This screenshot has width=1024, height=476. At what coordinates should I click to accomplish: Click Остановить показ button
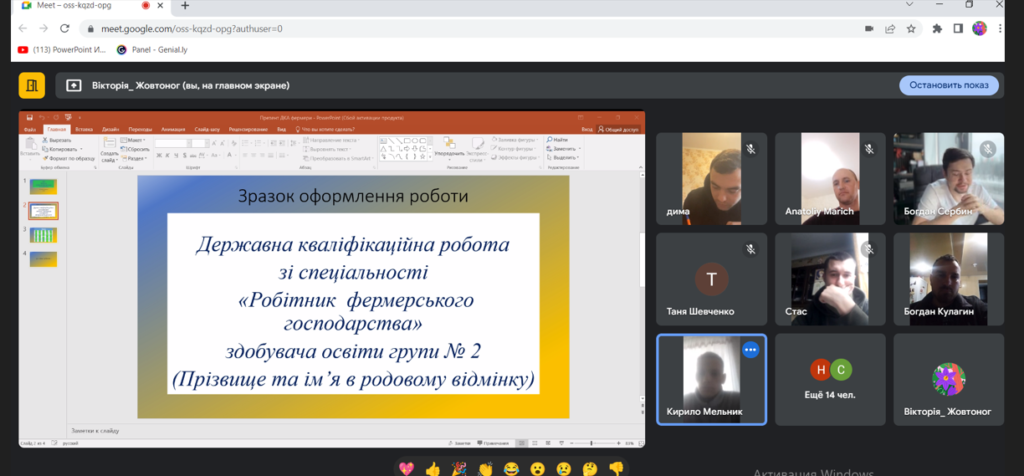coord(948,85)
